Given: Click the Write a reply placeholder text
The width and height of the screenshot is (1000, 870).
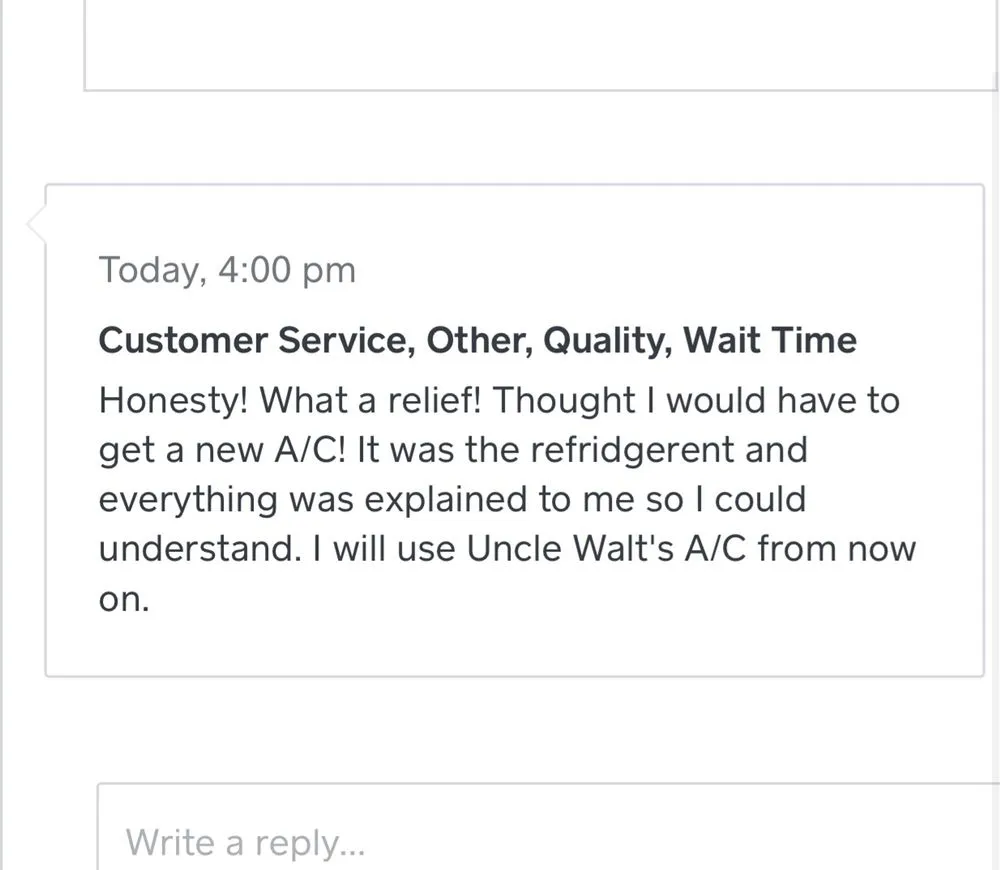Looking at the screenshot, I should pyautogui.click(x=245, y=842).
